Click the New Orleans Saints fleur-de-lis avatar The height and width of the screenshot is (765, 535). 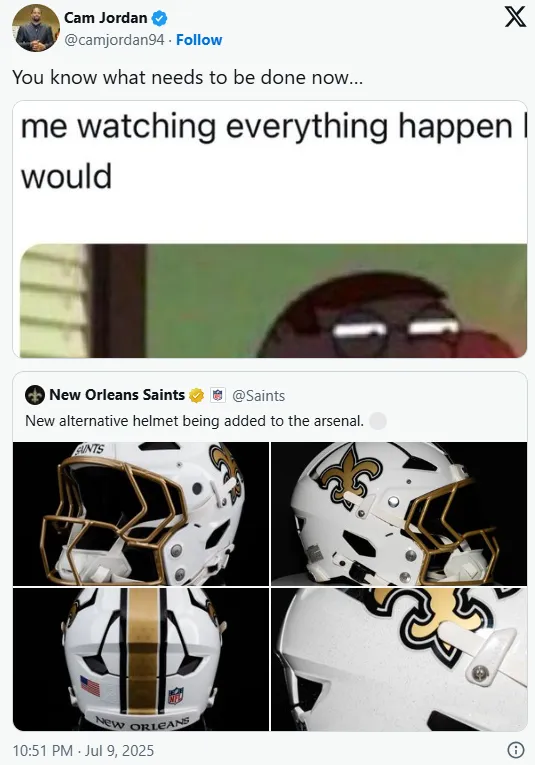(35, 395)
